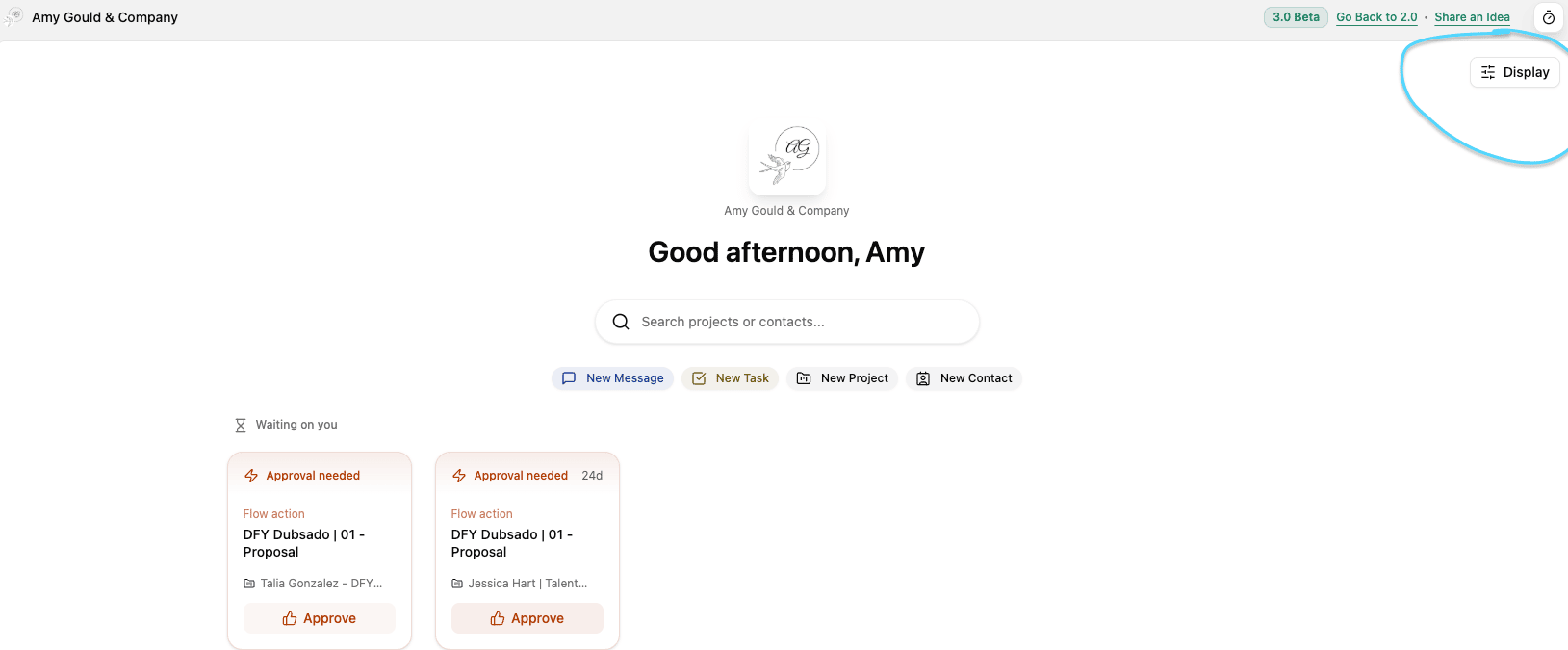Start a New Message

[x=612, y=378]
